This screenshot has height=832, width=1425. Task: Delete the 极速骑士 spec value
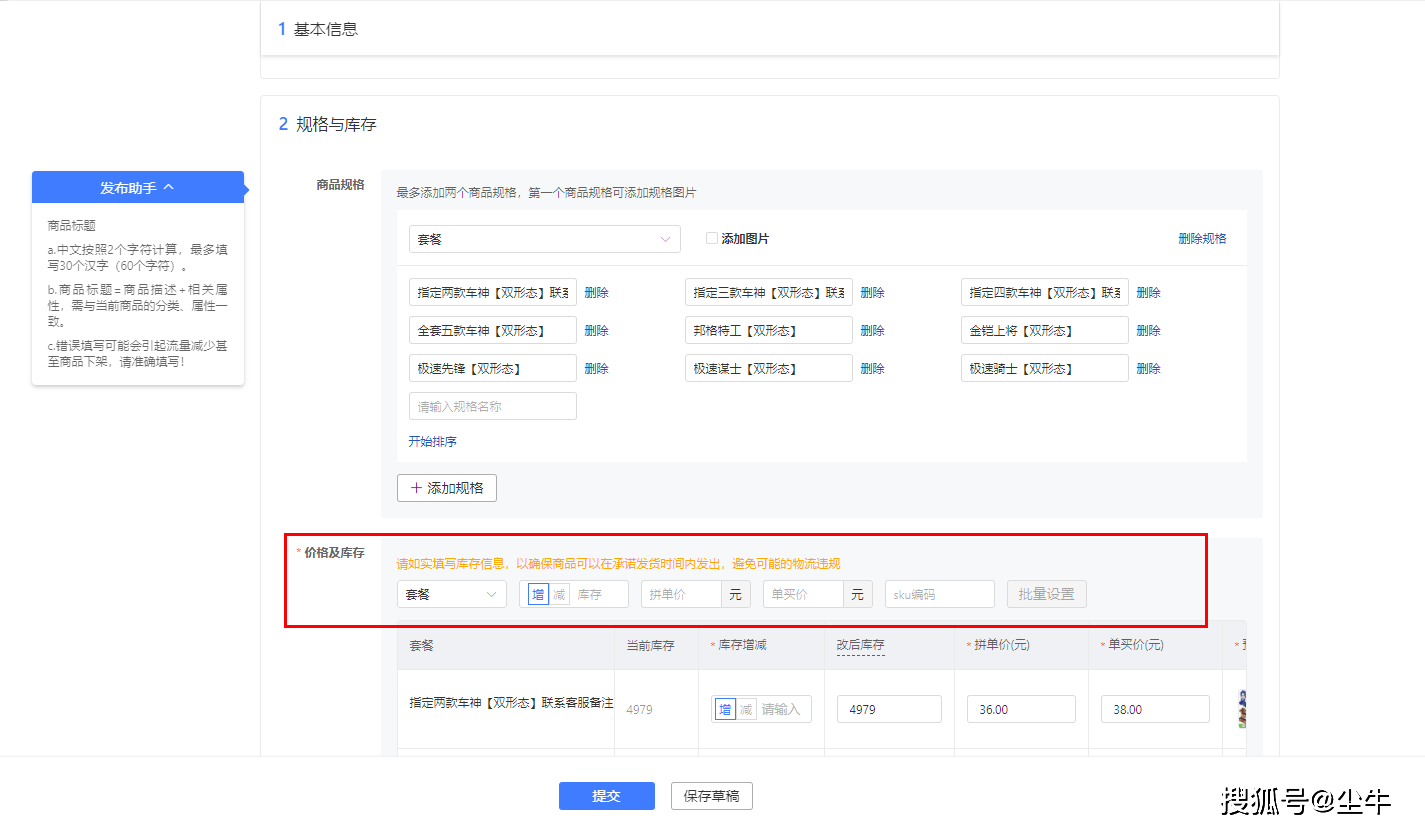click(1148, 369)
